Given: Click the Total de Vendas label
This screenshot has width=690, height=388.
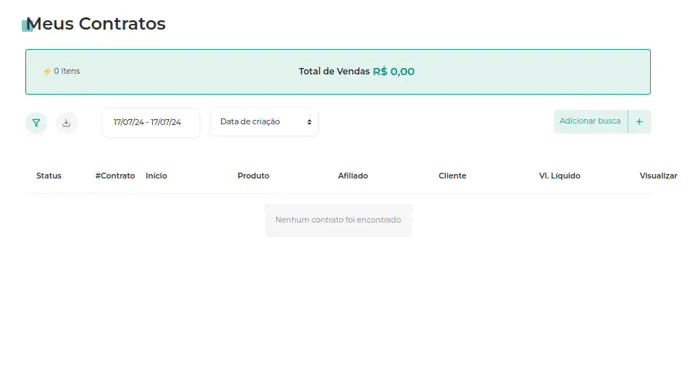Looking at the screenshot, I should [x=334, y=71].
